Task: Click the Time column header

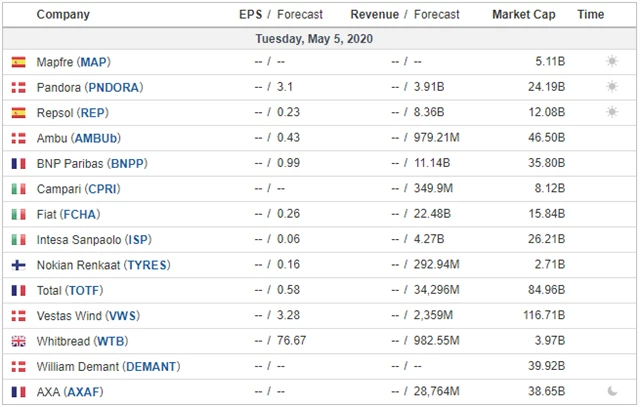Action: (591, 15)
